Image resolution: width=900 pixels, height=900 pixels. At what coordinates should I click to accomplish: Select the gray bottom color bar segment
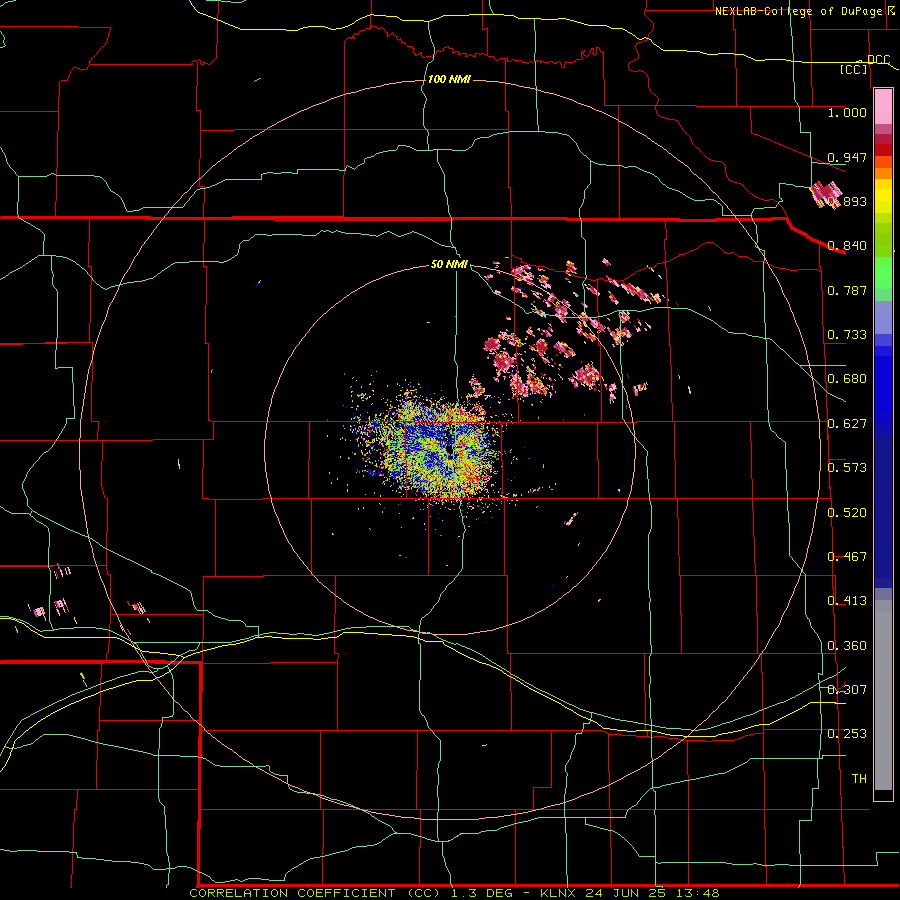883,695
